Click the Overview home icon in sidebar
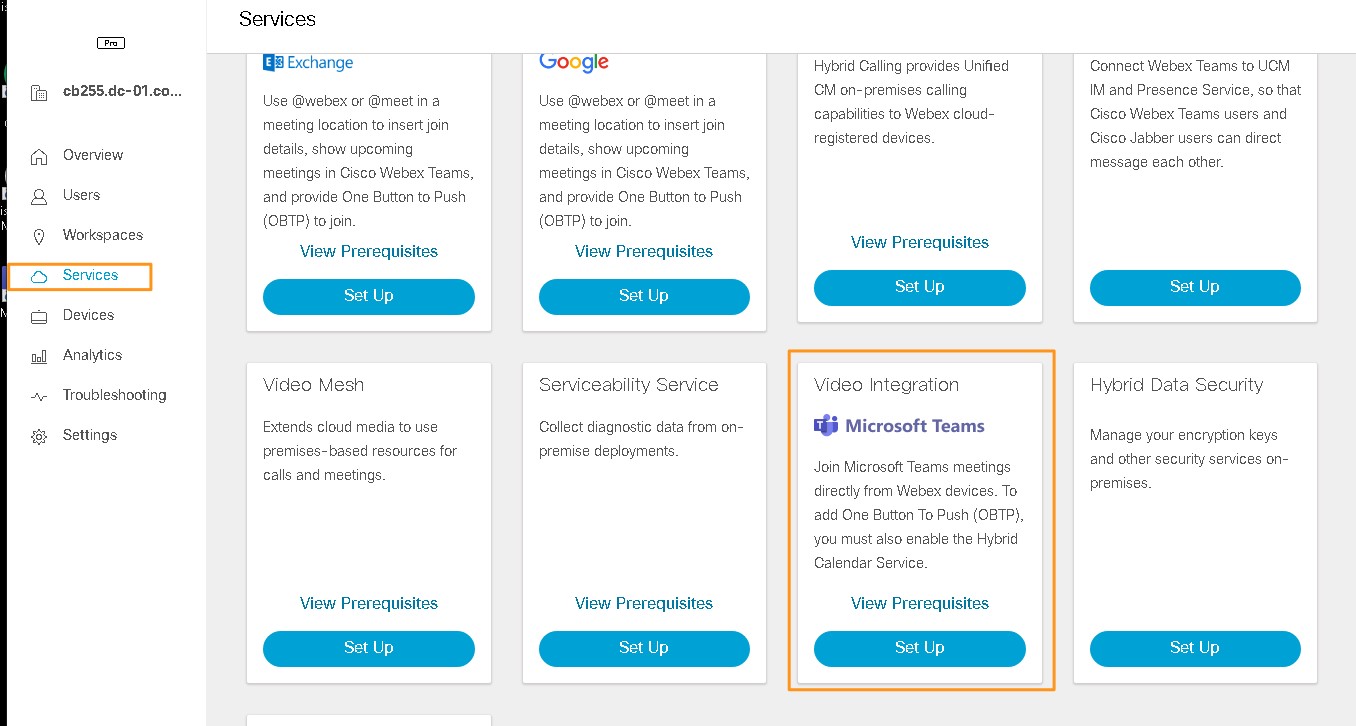Viewport: 1356px width, 726px height. click(x=39, y=156)
